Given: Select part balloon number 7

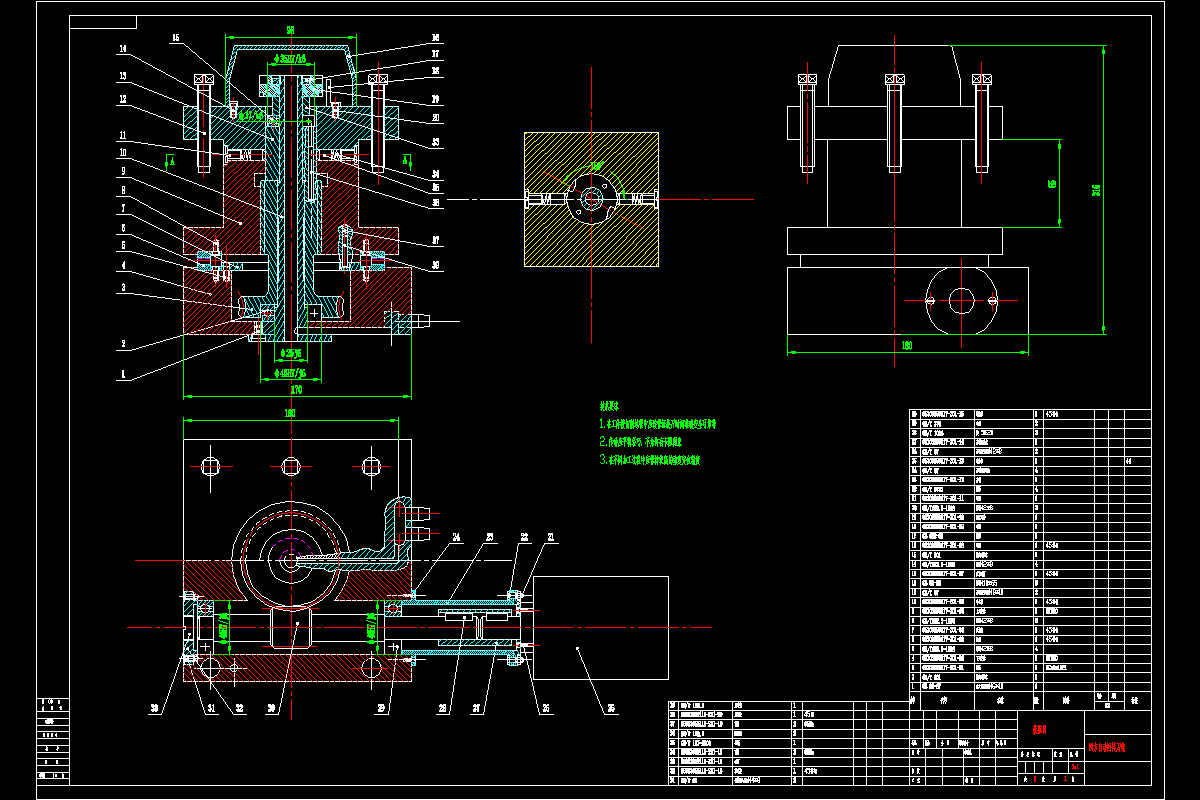Looking at the screenshot, I should [x=124, y=208].
